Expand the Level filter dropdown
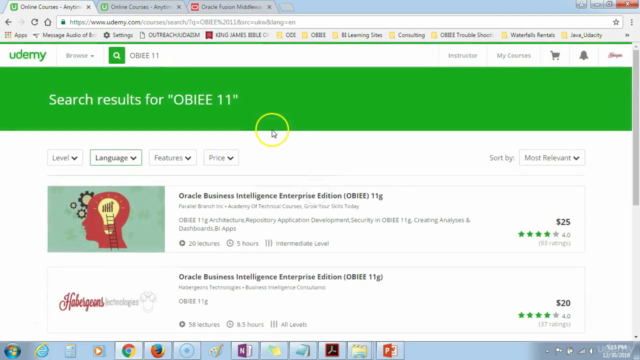 [x=65, y=158]
